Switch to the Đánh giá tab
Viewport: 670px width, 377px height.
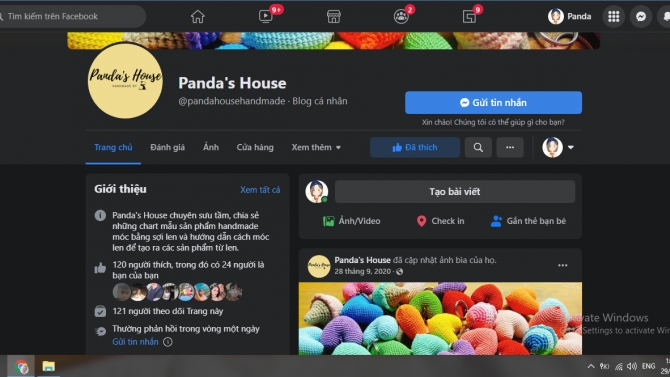pos(168,147)
